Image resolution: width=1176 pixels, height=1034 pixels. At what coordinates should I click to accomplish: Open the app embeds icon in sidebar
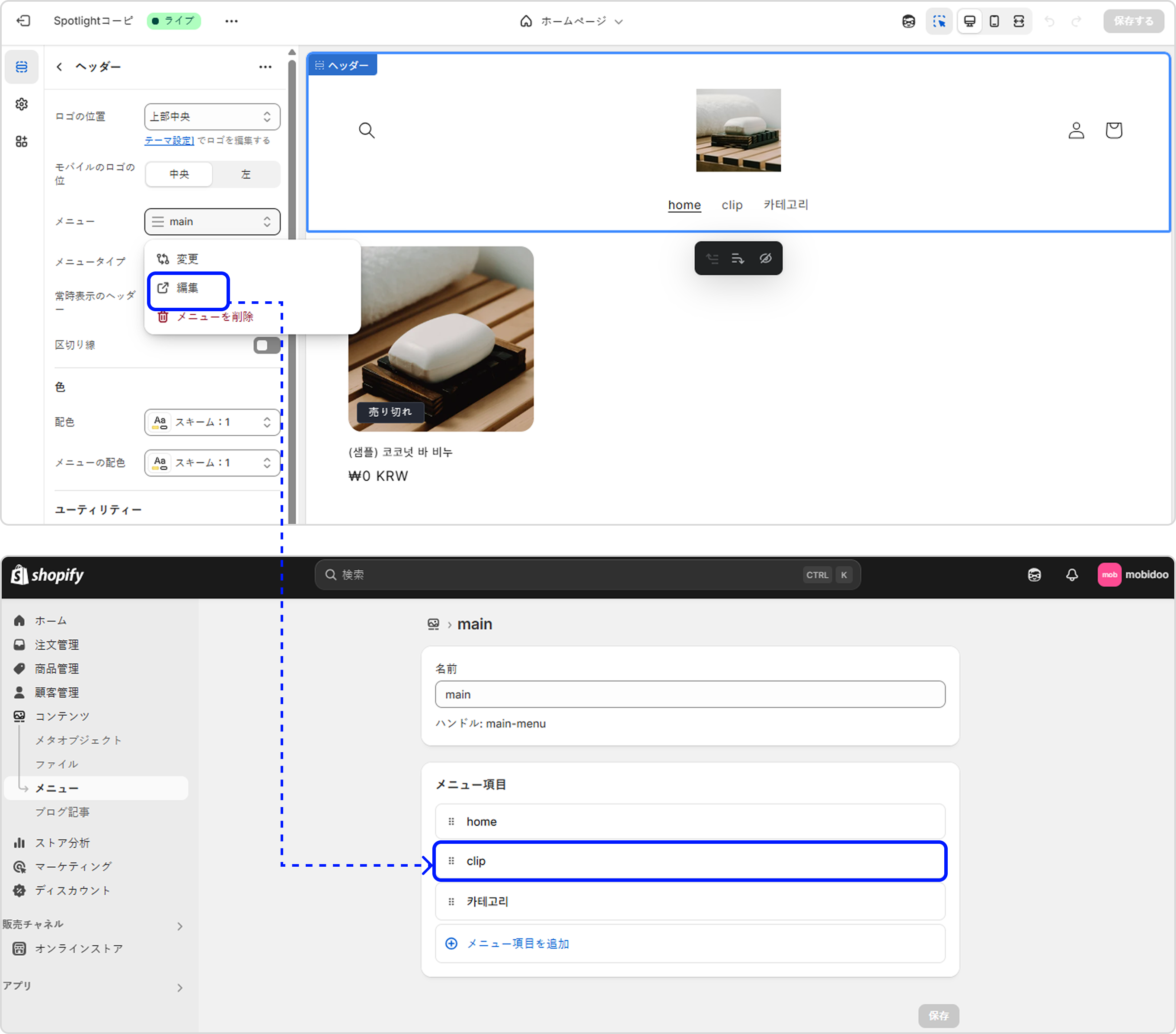pos(21,141)
